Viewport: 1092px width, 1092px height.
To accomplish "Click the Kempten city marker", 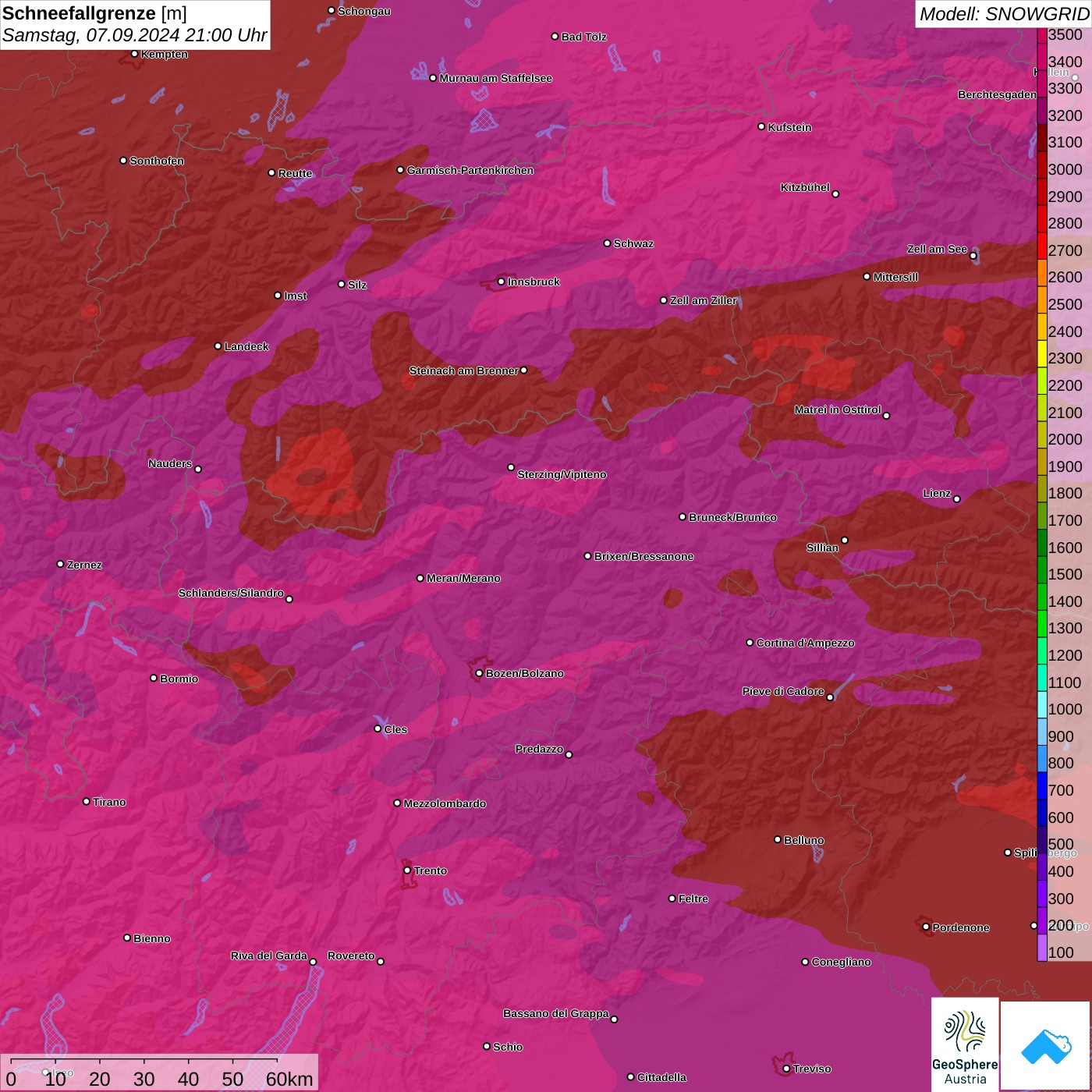I will point(135,54).
